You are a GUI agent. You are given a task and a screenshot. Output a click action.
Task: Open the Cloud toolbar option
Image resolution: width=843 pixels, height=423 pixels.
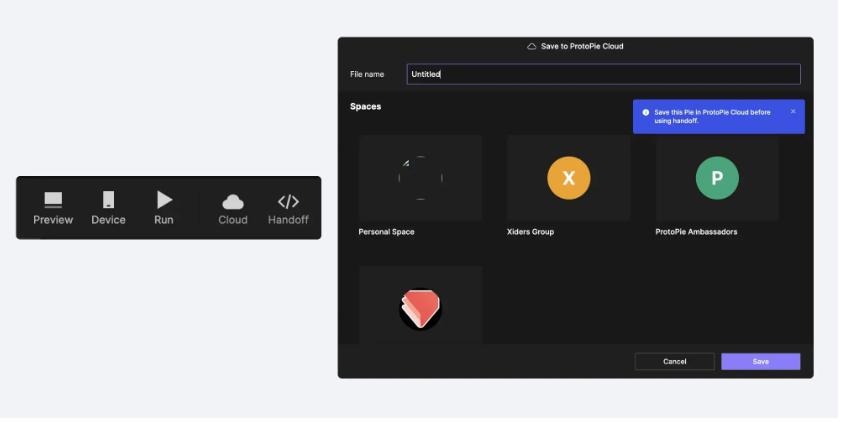coord(233,210)
